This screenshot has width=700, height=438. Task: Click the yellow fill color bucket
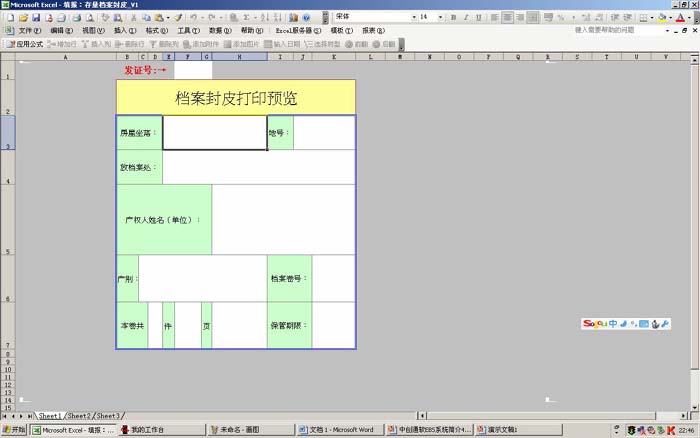tap(662, 17)
